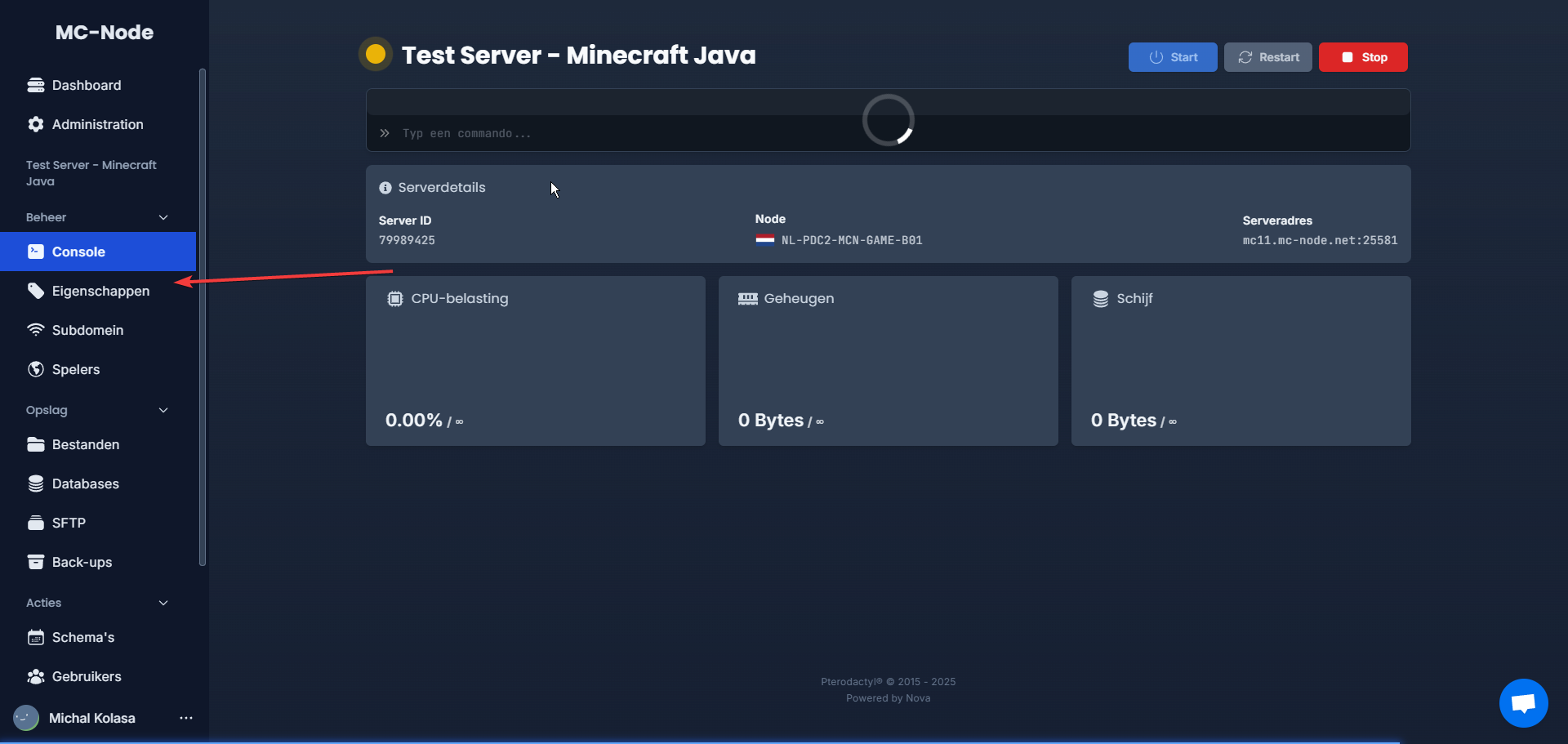The image size is (1568, 744).
Task: Collapse the Opslag section
Action: [163, 410]
